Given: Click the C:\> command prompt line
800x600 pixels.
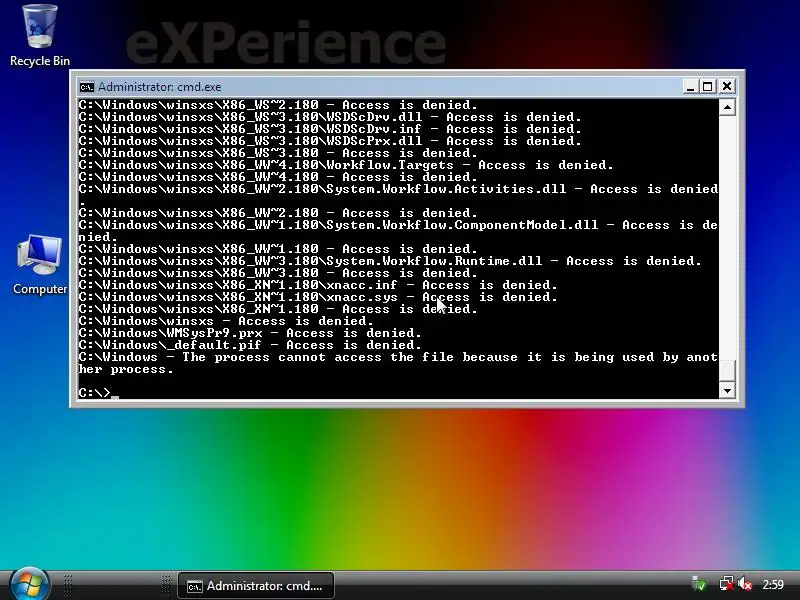Looking at the screenshot, I should coord(98,392).
